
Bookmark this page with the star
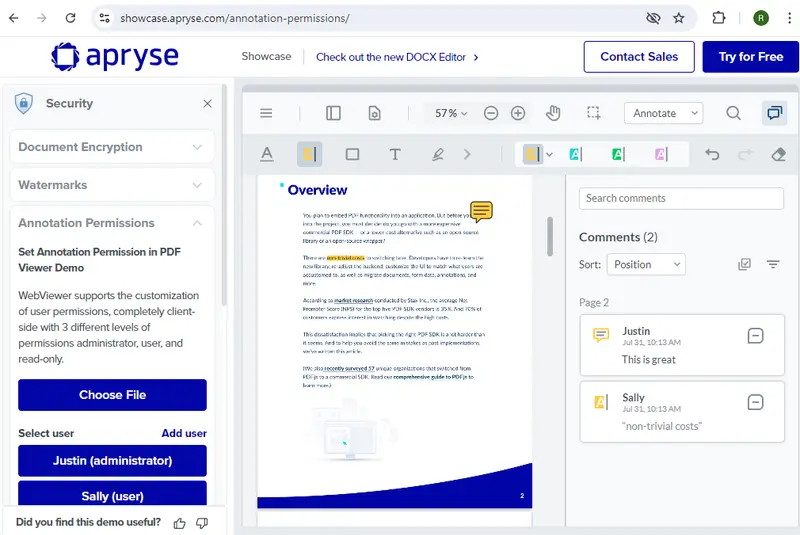(679, 18)
